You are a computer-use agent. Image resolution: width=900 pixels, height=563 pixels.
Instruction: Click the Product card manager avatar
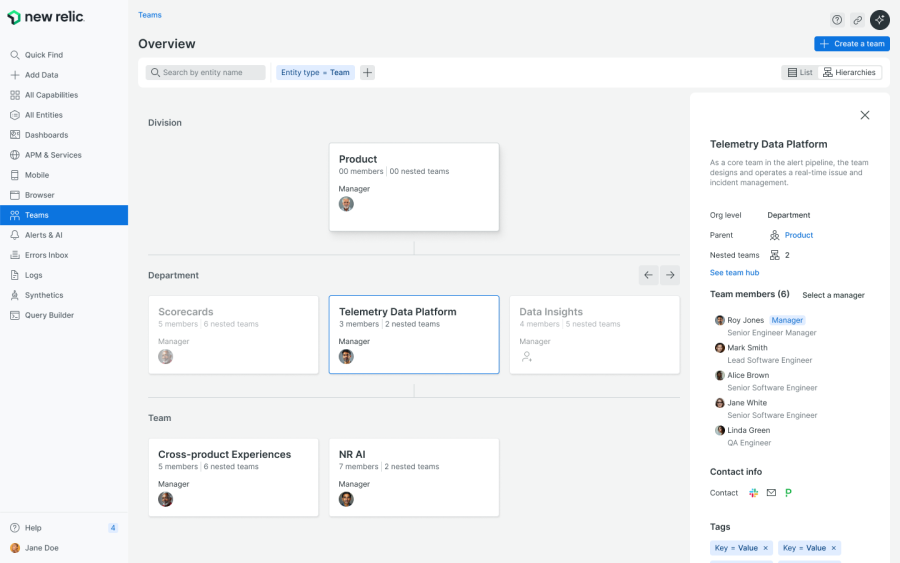346,204
